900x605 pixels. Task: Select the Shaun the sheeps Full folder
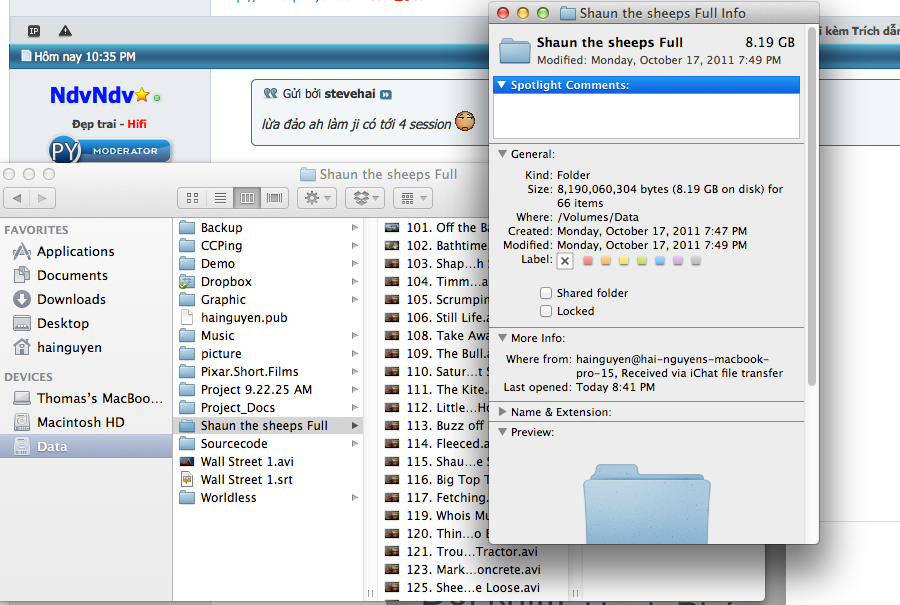coord(269,426)
